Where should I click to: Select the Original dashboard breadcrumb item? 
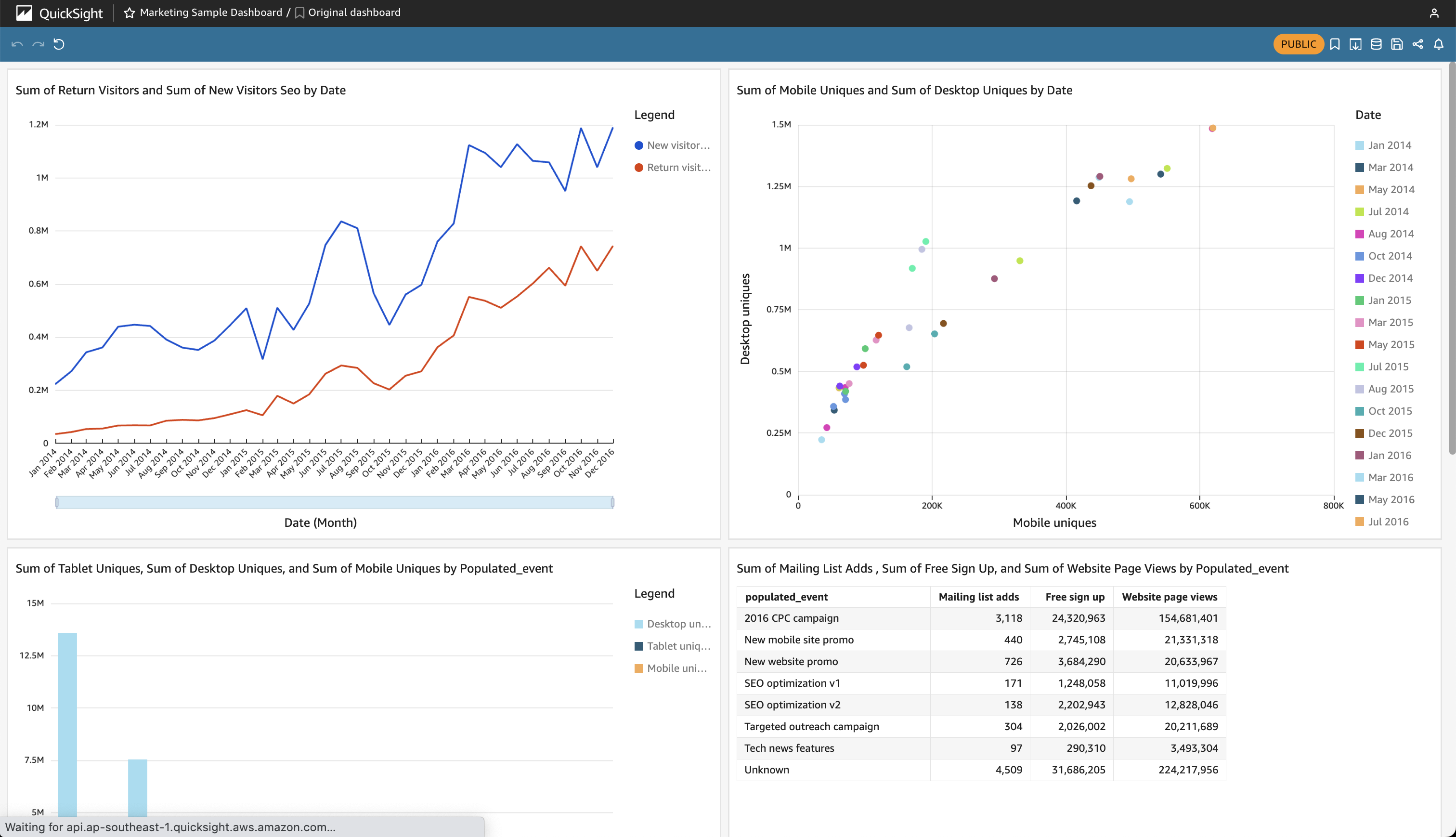[x=353, y=12]
